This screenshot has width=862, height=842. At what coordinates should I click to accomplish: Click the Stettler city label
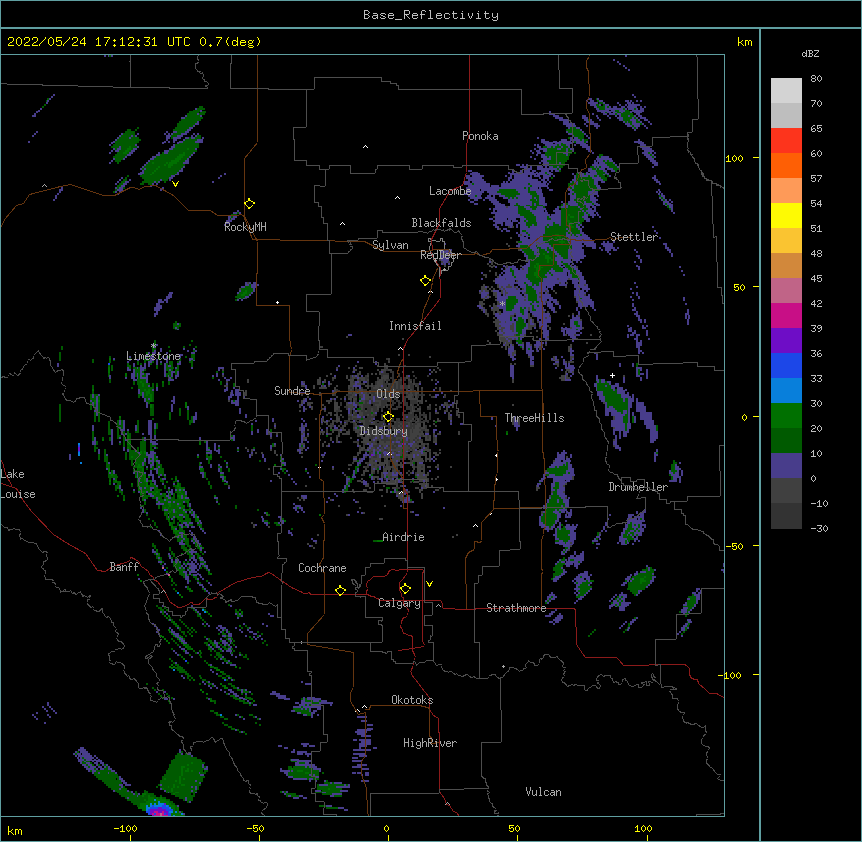(x=634, y=237)
